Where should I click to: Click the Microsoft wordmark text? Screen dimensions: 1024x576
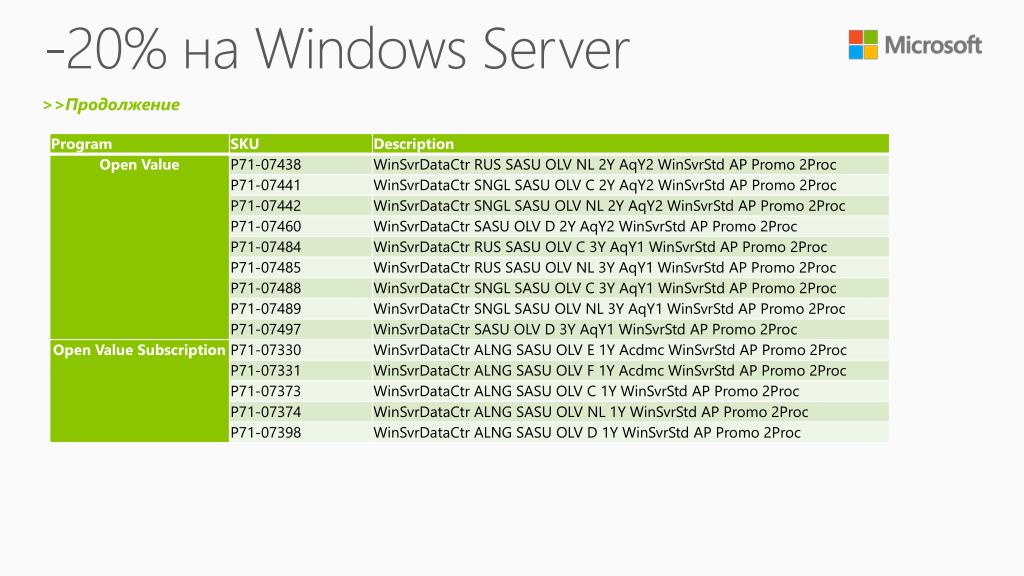tap(933, 45)
